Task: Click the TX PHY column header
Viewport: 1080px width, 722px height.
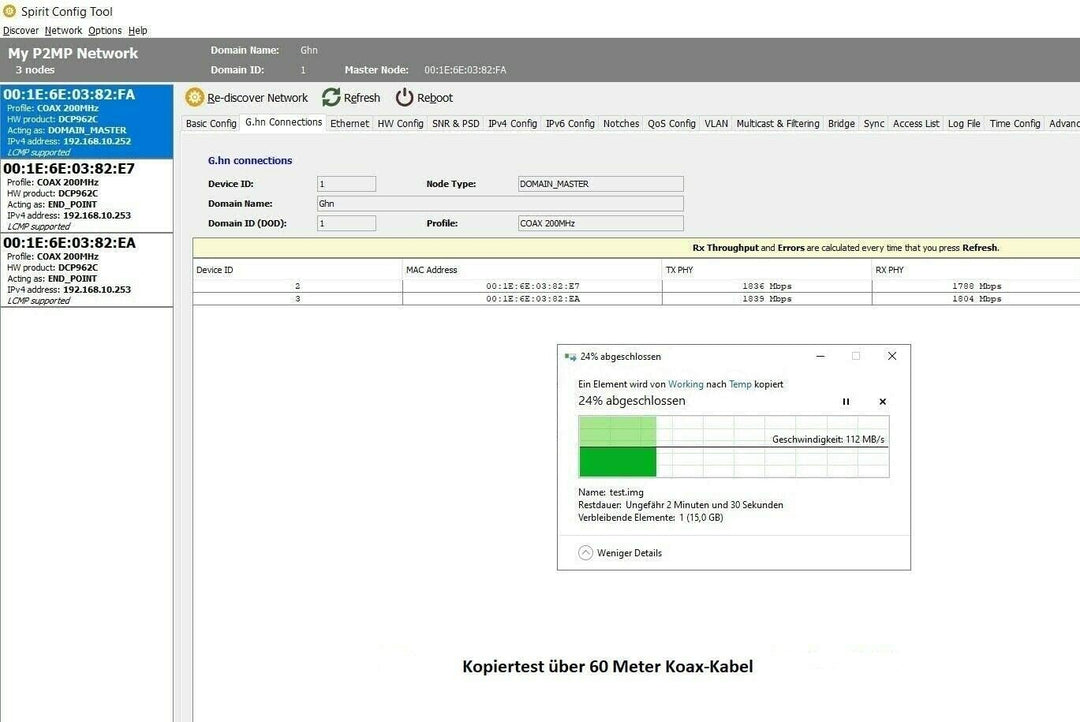Action: click(x=767, y=269)
